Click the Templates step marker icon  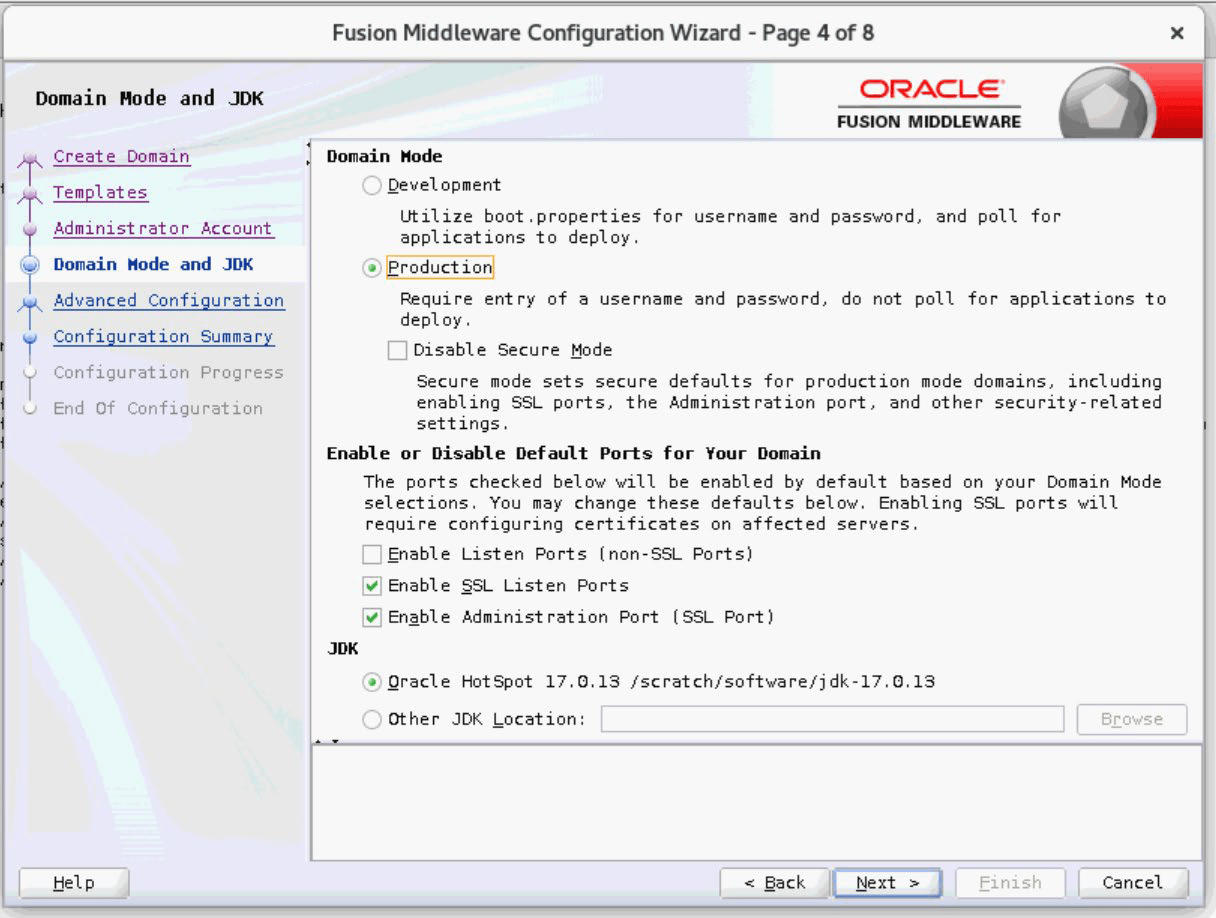click(x=30, y=194)
